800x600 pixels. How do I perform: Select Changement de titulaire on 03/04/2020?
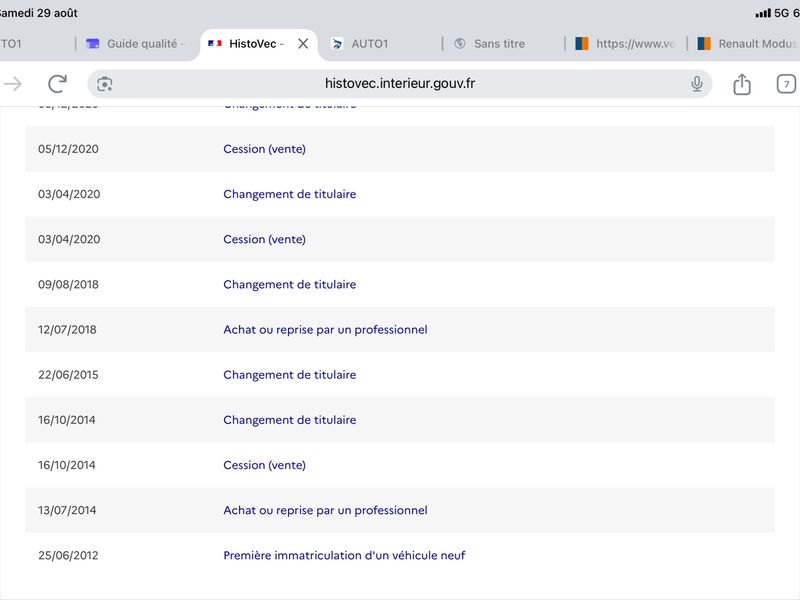pyautogui.click(x=289, y=194)
